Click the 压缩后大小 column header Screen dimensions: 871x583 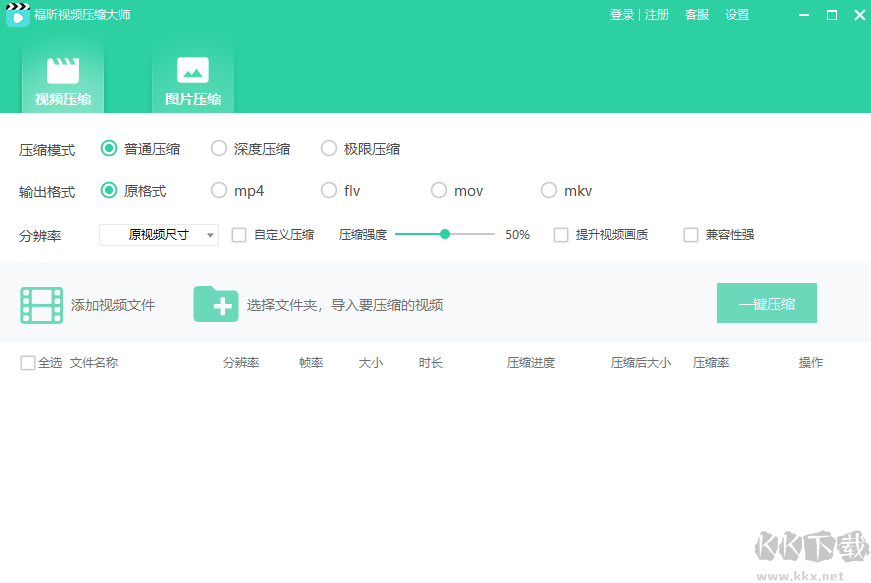[x=640, y=363]
